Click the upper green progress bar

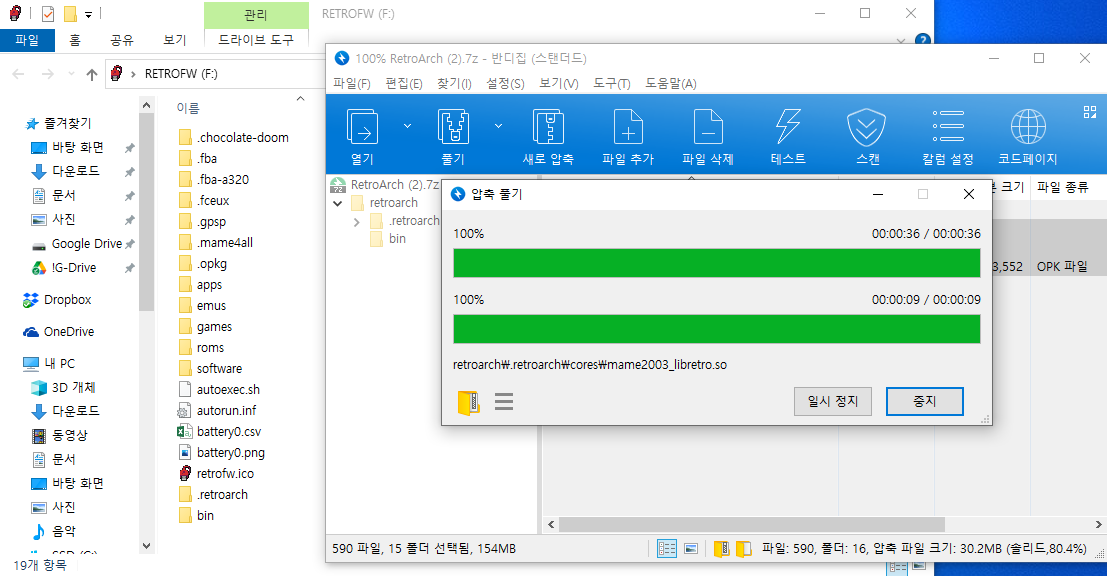[x=717, y=263]
